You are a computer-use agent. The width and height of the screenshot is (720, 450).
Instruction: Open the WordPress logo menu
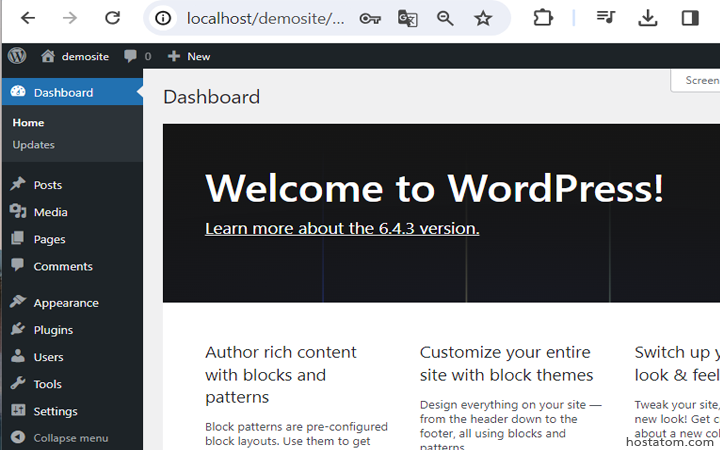tap(17, 56)
